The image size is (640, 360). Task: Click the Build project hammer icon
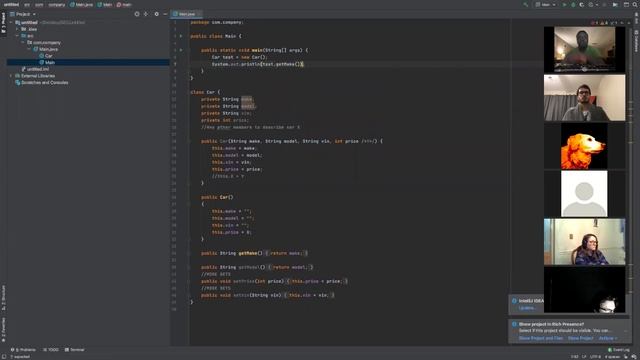pyautogui.click(x=526, y=4)
